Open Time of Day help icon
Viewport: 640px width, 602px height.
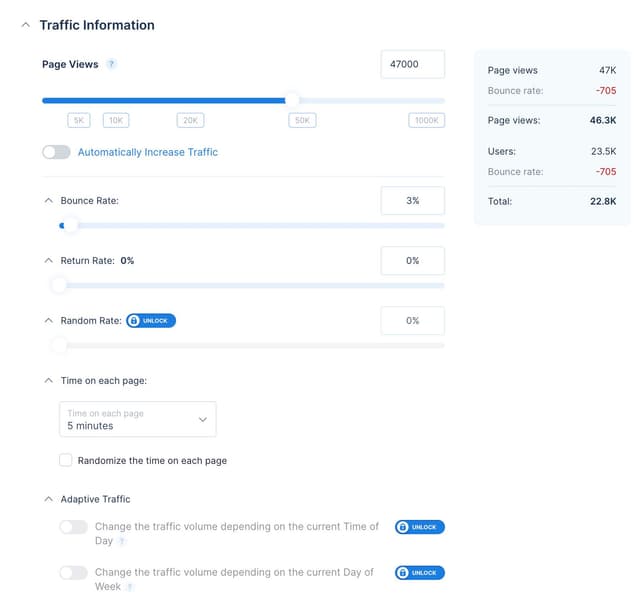click(x=122, y=541)
